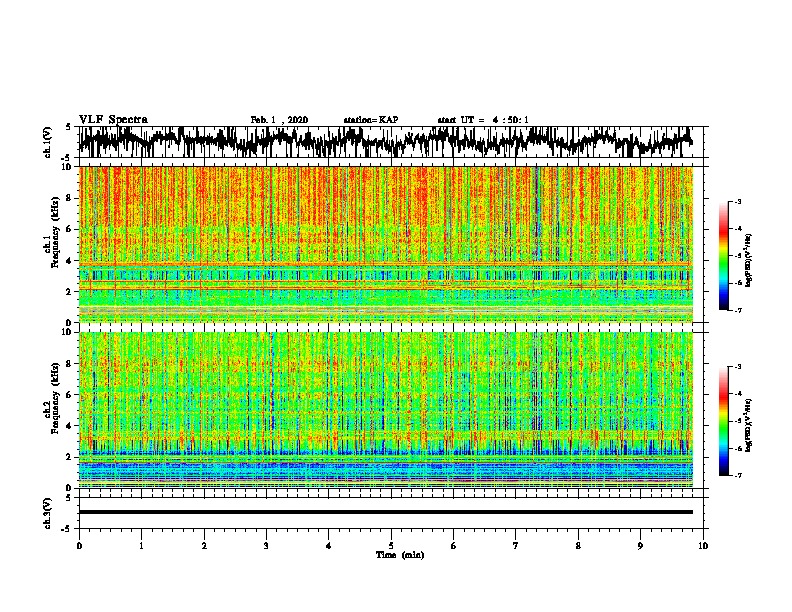
Task: Select the "start UT = 4:50:1" text
Action: coord(483,120)
